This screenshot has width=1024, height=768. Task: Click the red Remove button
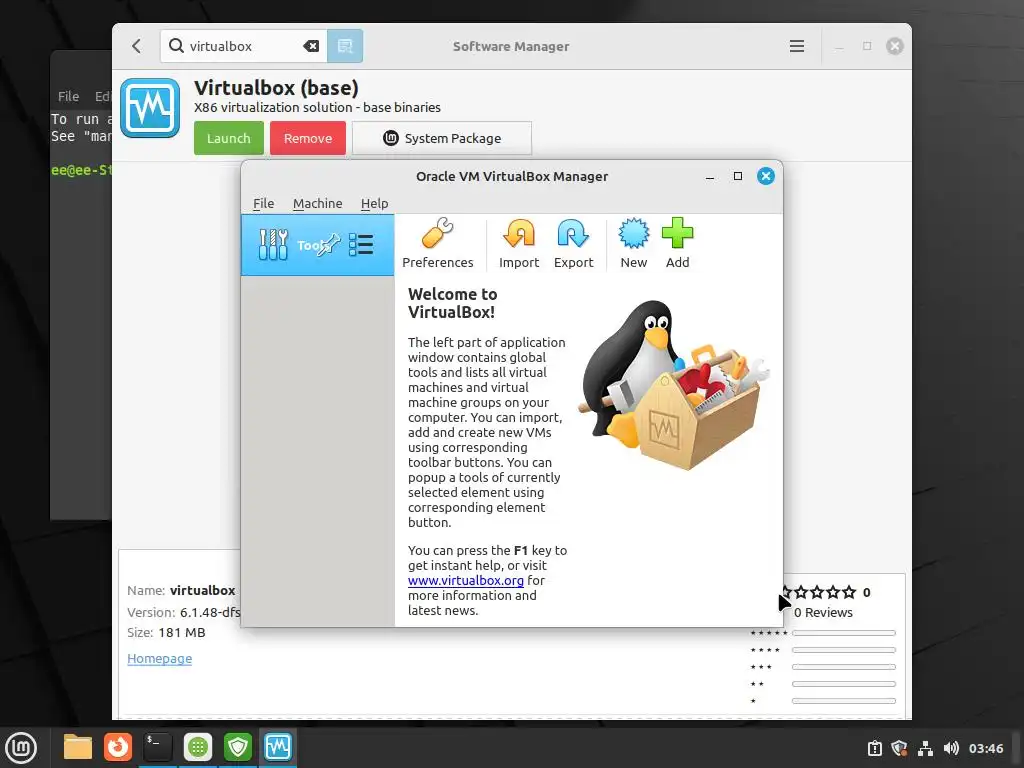click(x=308, y=138)
